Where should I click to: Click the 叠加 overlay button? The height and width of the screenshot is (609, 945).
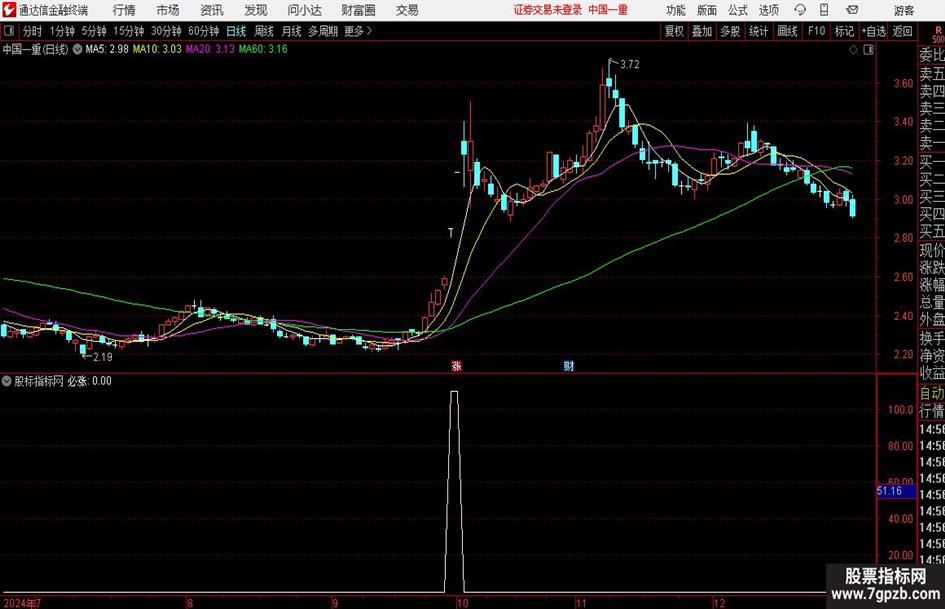click(702, 31)
